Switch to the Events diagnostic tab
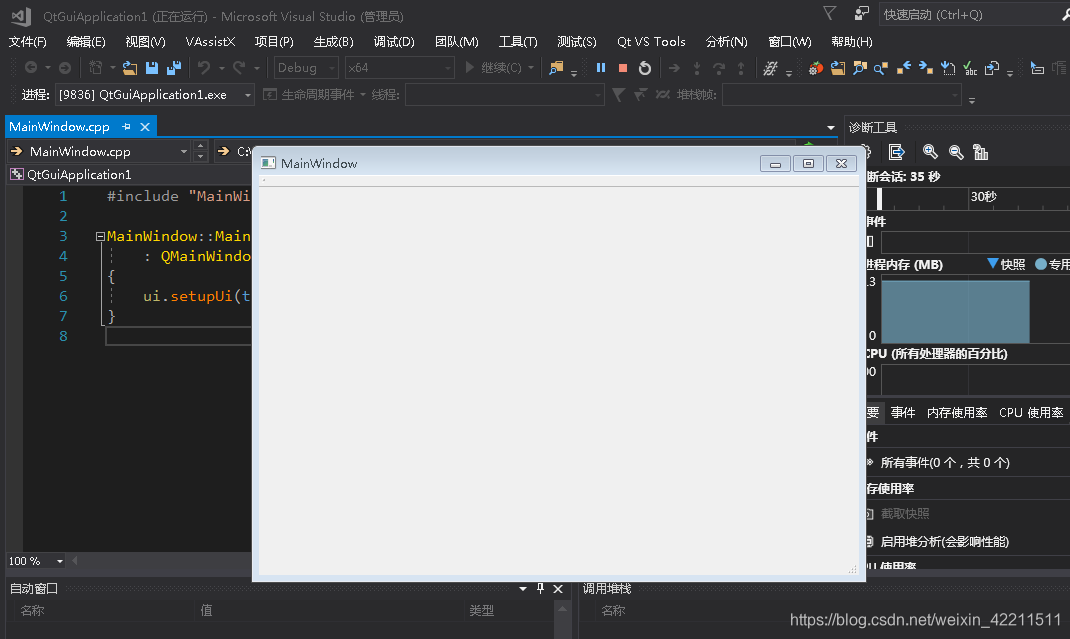The width and height of the screenshot is (1070, 639). [903, 412]
